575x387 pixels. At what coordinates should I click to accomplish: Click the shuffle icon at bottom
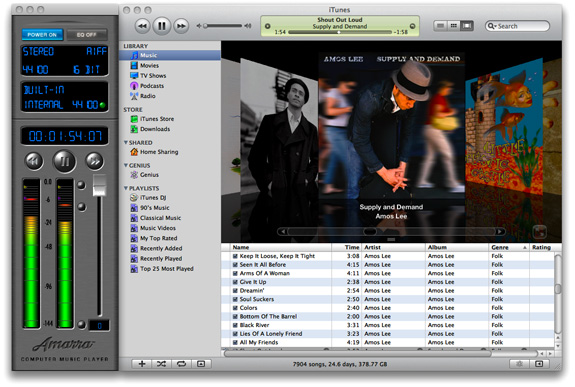(161, 364)
